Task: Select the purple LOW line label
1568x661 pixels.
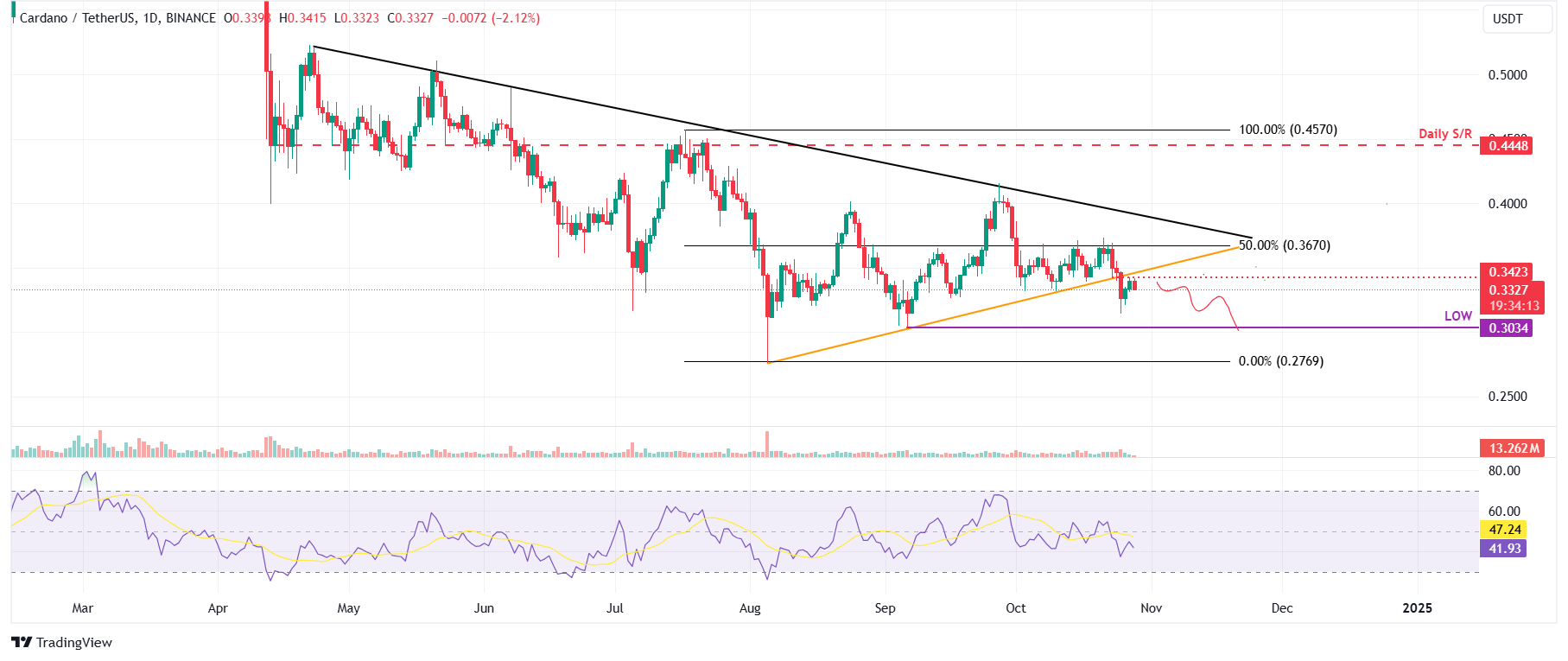Action: point(1457,316)
